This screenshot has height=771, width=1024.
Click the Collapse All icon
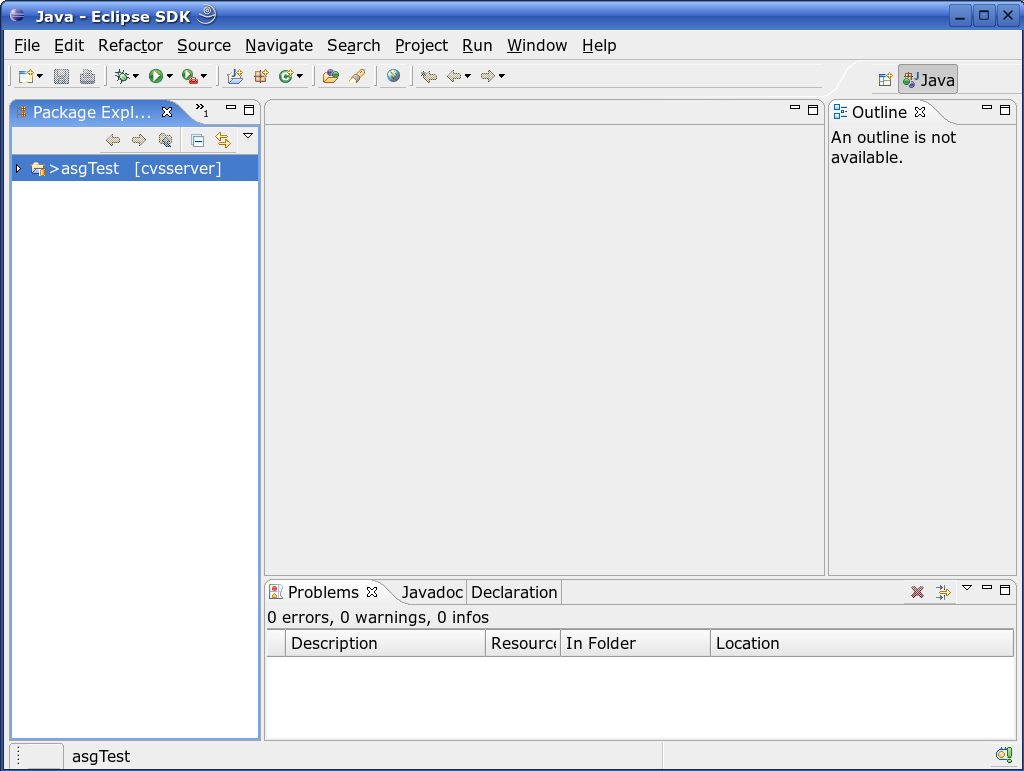(x=197, y=140)
